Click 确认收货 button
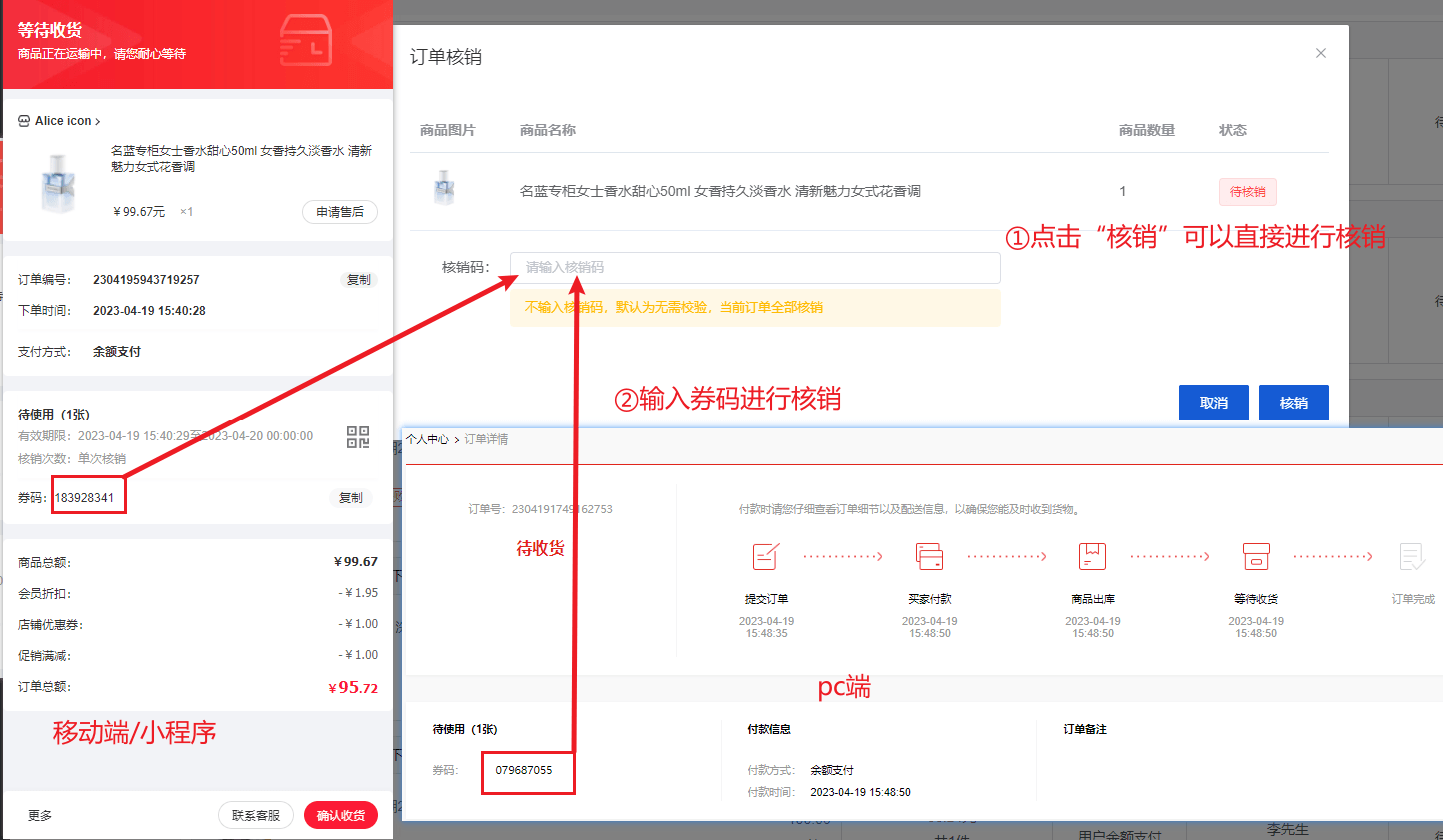This screenshot has width=1443, height=840. point(341,815)
